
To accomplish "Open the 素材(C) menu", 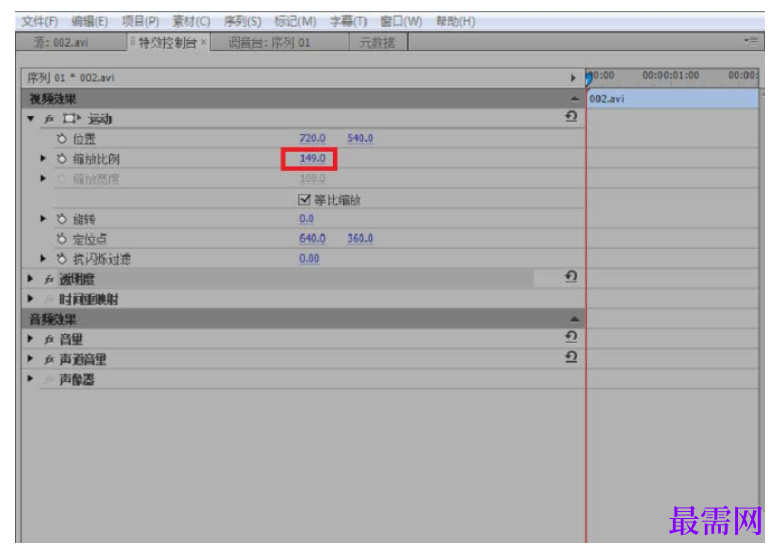I will 191,22.
